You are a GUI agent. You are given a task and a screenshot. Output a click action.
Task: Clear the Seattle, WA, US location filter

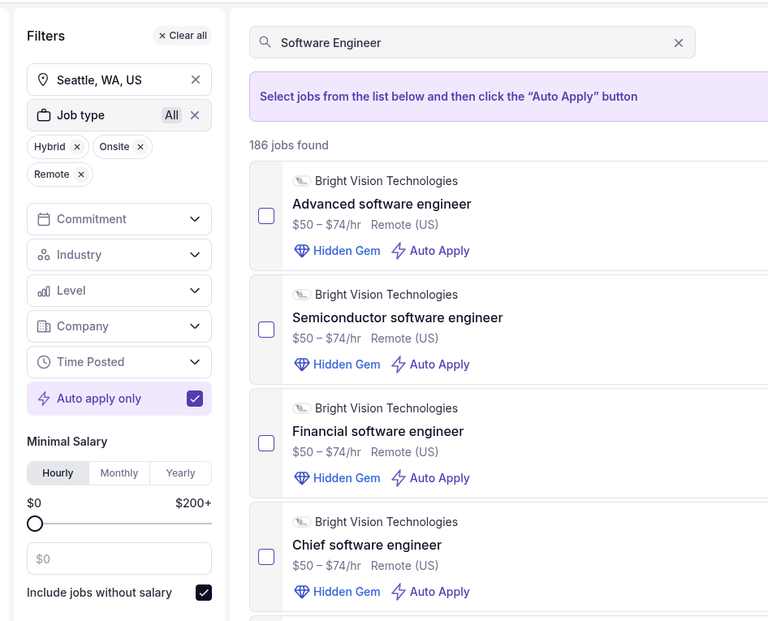click(x=195, y=79)
